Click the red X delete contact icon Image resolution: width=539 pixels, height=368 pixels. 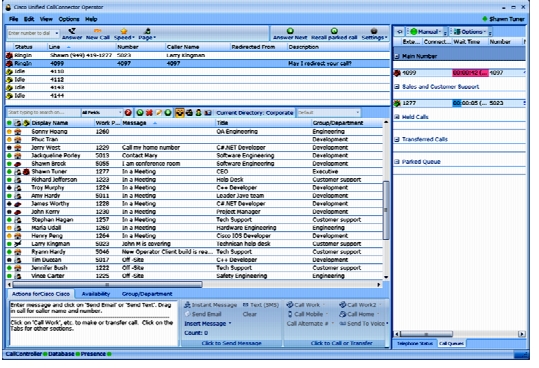149,113
